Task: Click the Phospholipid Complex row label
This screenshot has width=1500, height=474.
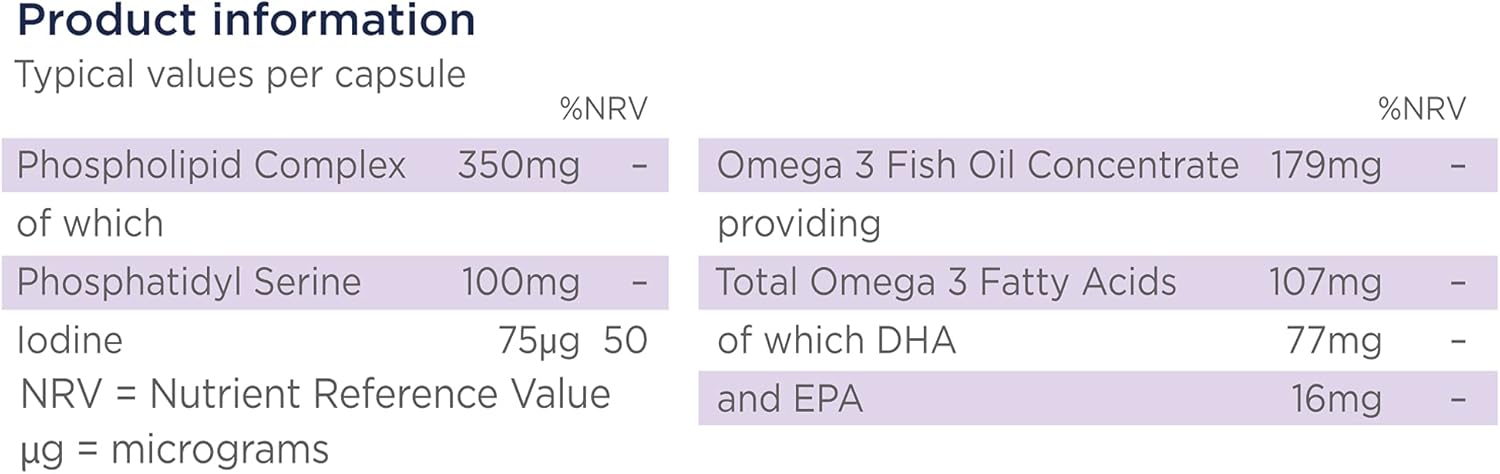Action: 211,165
